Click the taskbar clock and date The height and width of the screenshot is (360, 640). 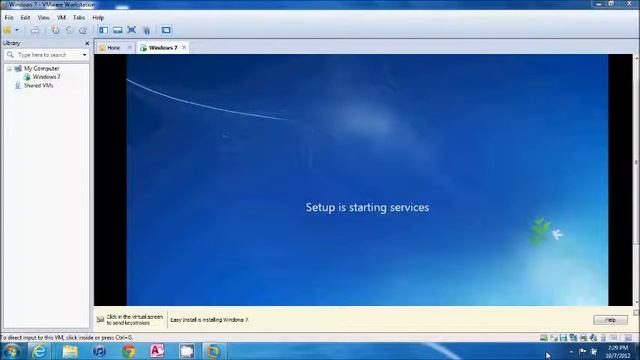point(618,351)
